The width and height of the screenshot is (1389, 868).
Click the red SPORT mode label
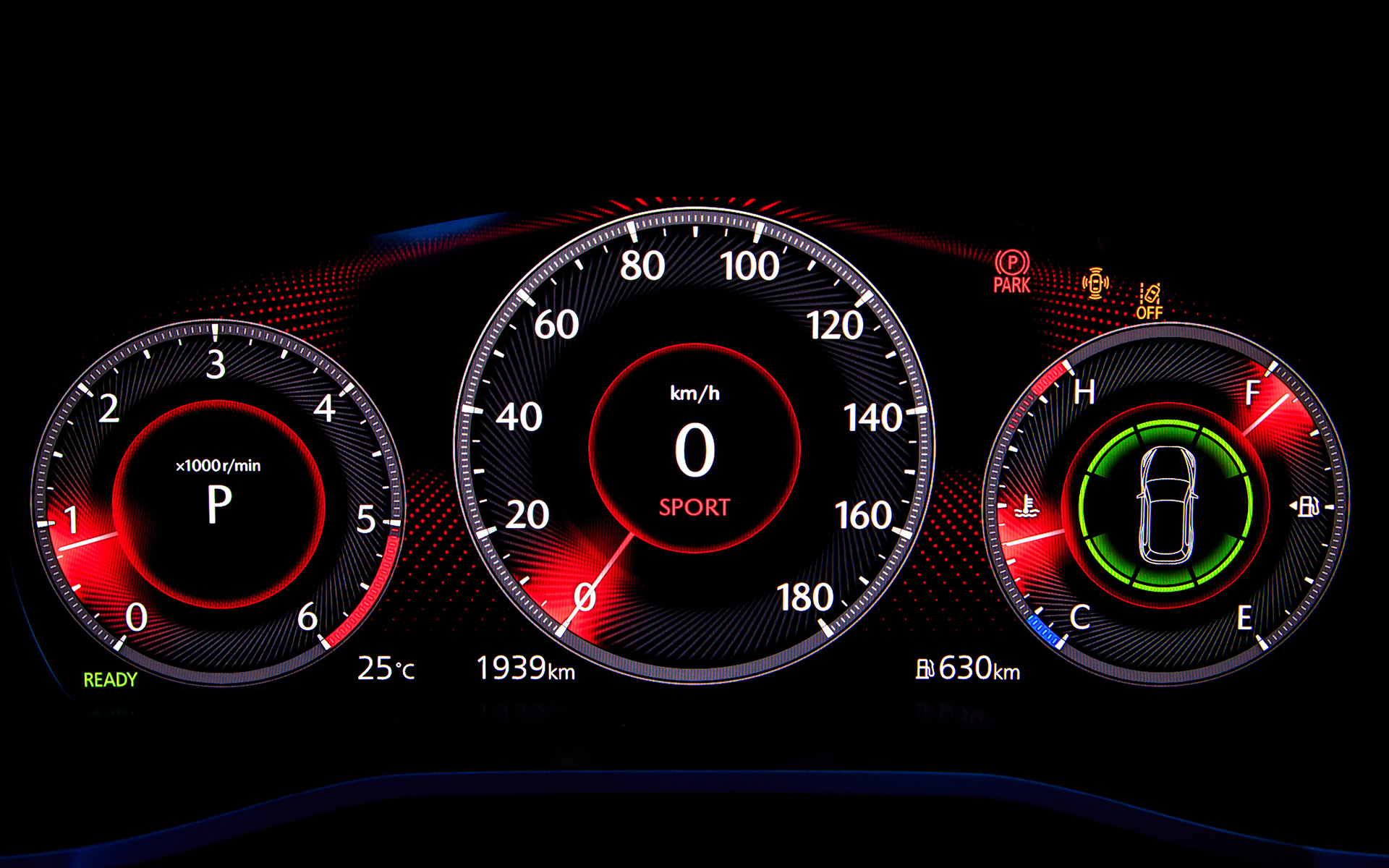click(694, 508)
